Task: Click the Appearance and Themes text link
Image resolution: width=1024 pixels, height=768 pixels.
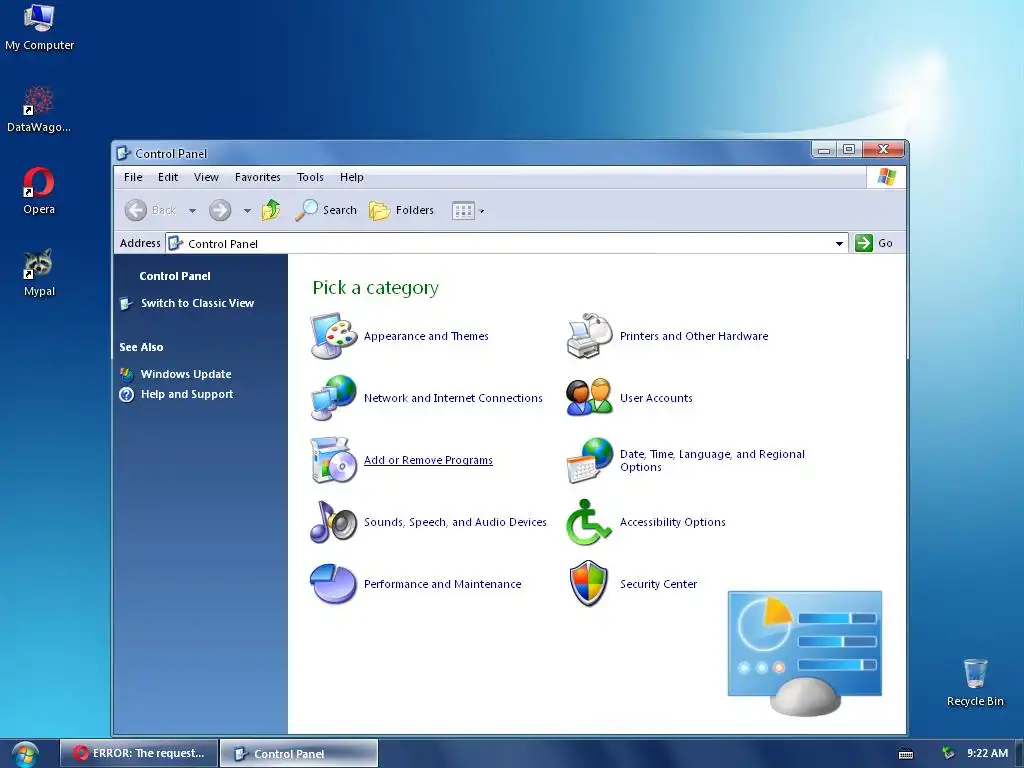Action: [x=426, y=336]
